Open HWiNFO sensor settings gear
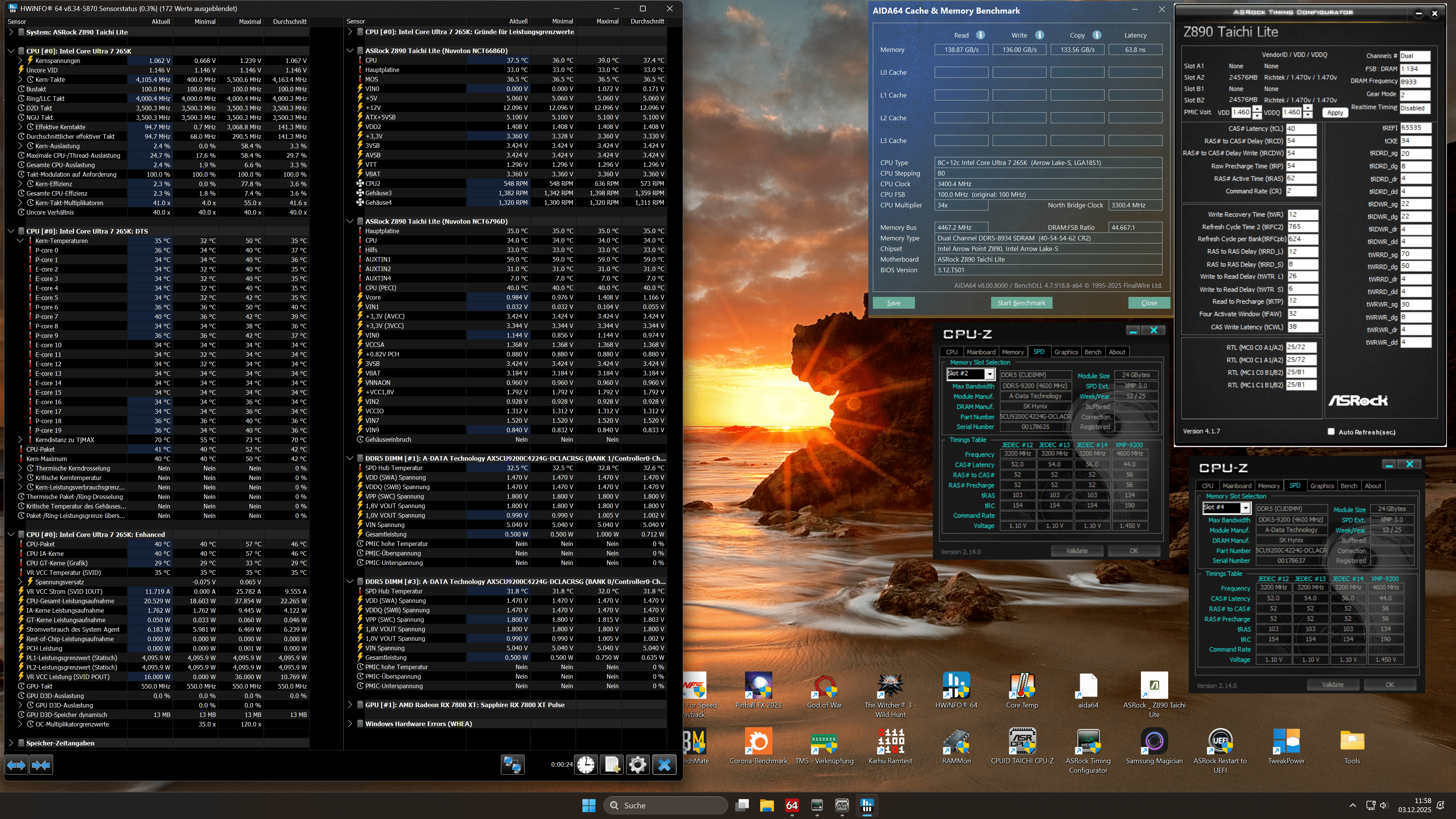 pos(637,765)
